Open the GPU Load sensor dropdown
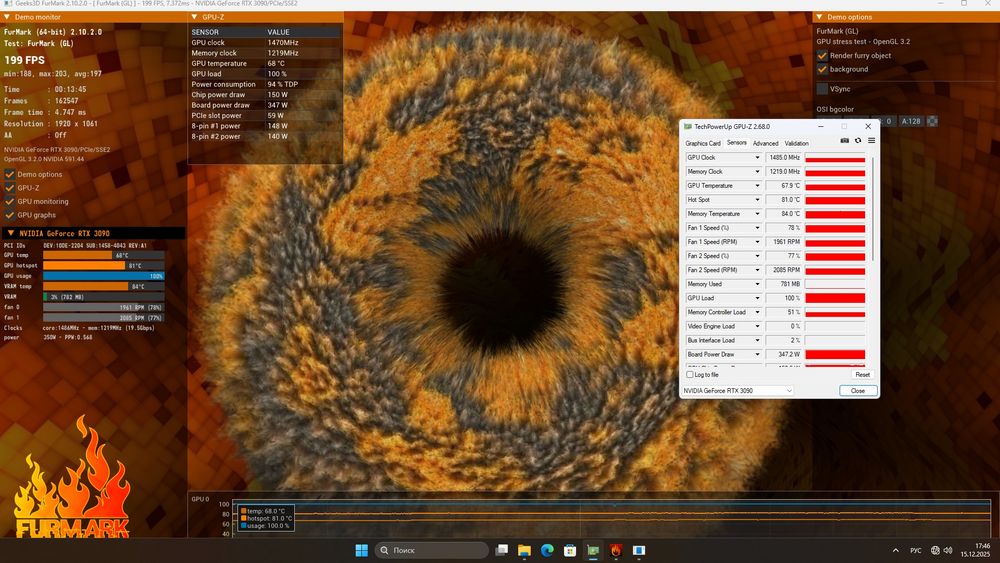1000x563 pixels. [757, 298]
